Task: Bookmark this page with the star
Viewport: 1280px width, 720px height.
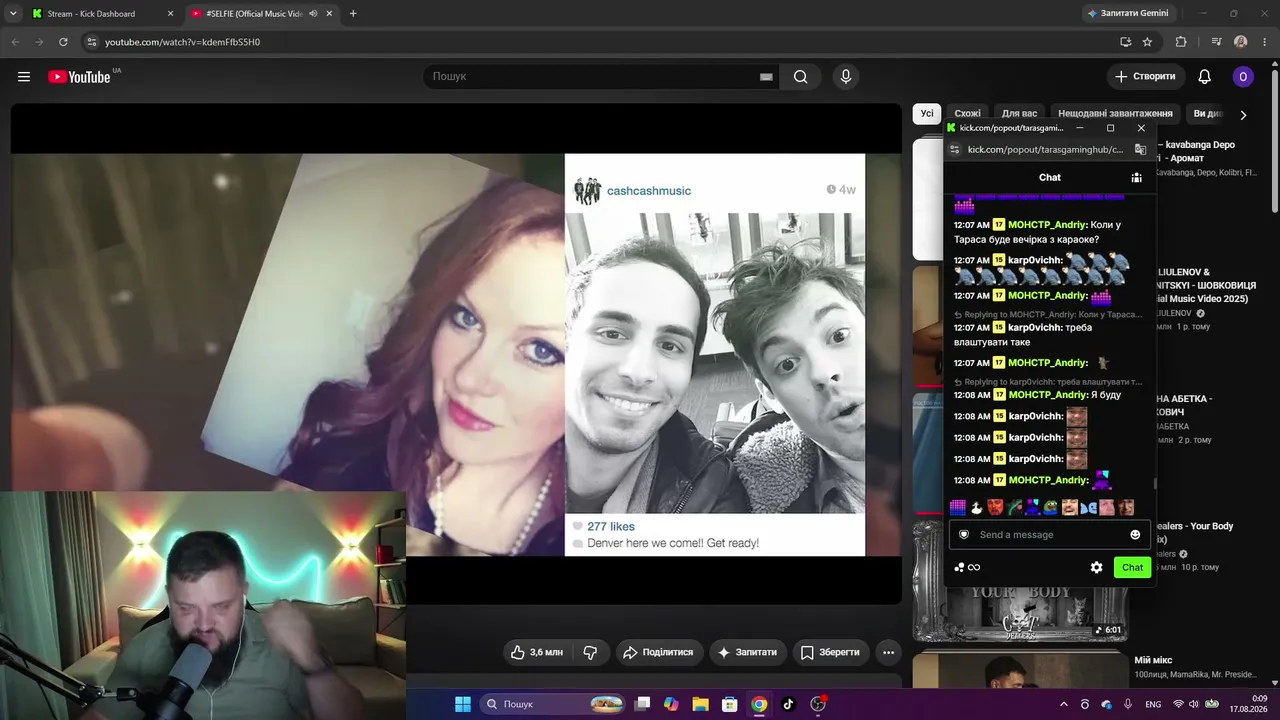Action: pyautogui.click(x=1147, y=42)
